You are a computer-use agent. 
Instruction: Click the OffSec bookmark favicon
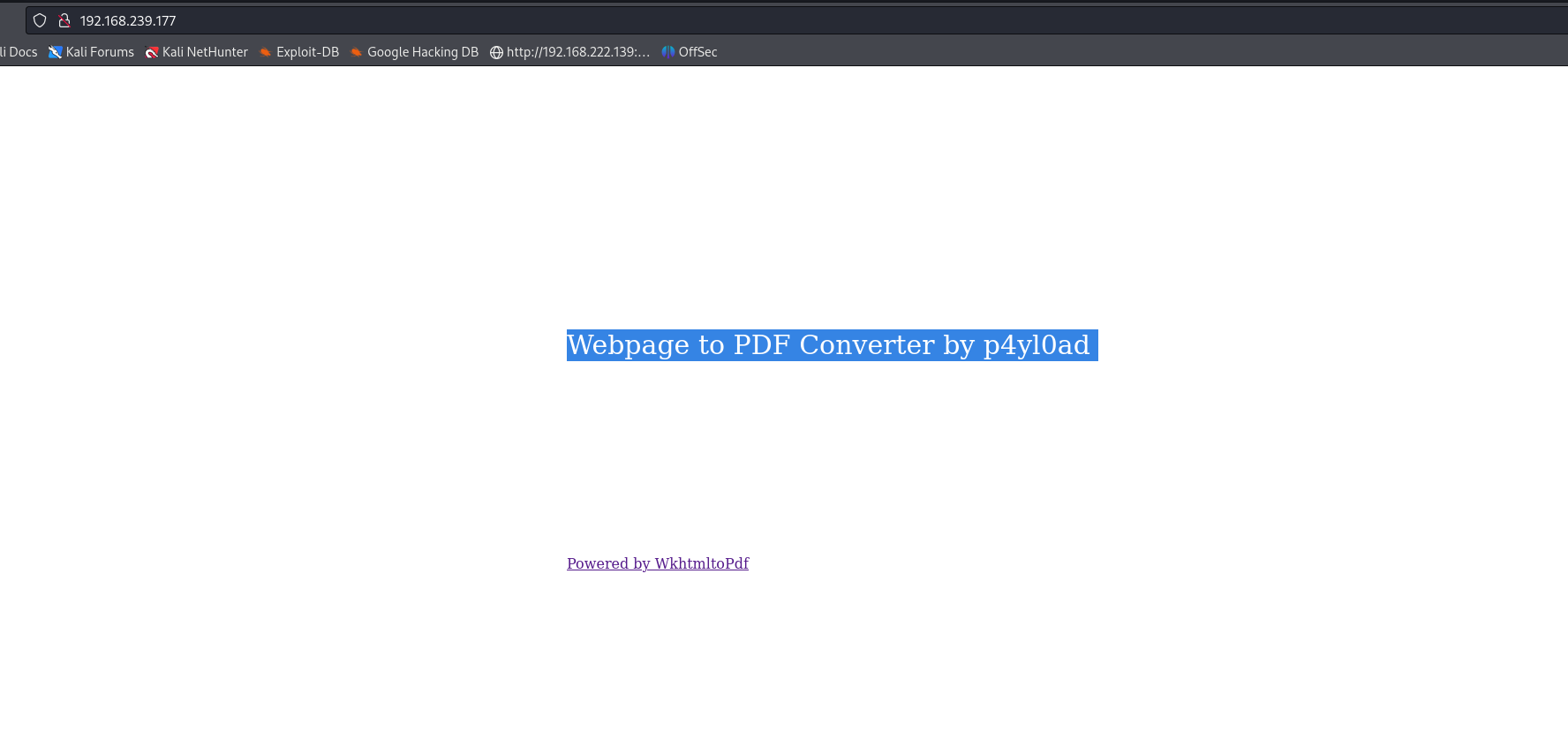(668, 52)
